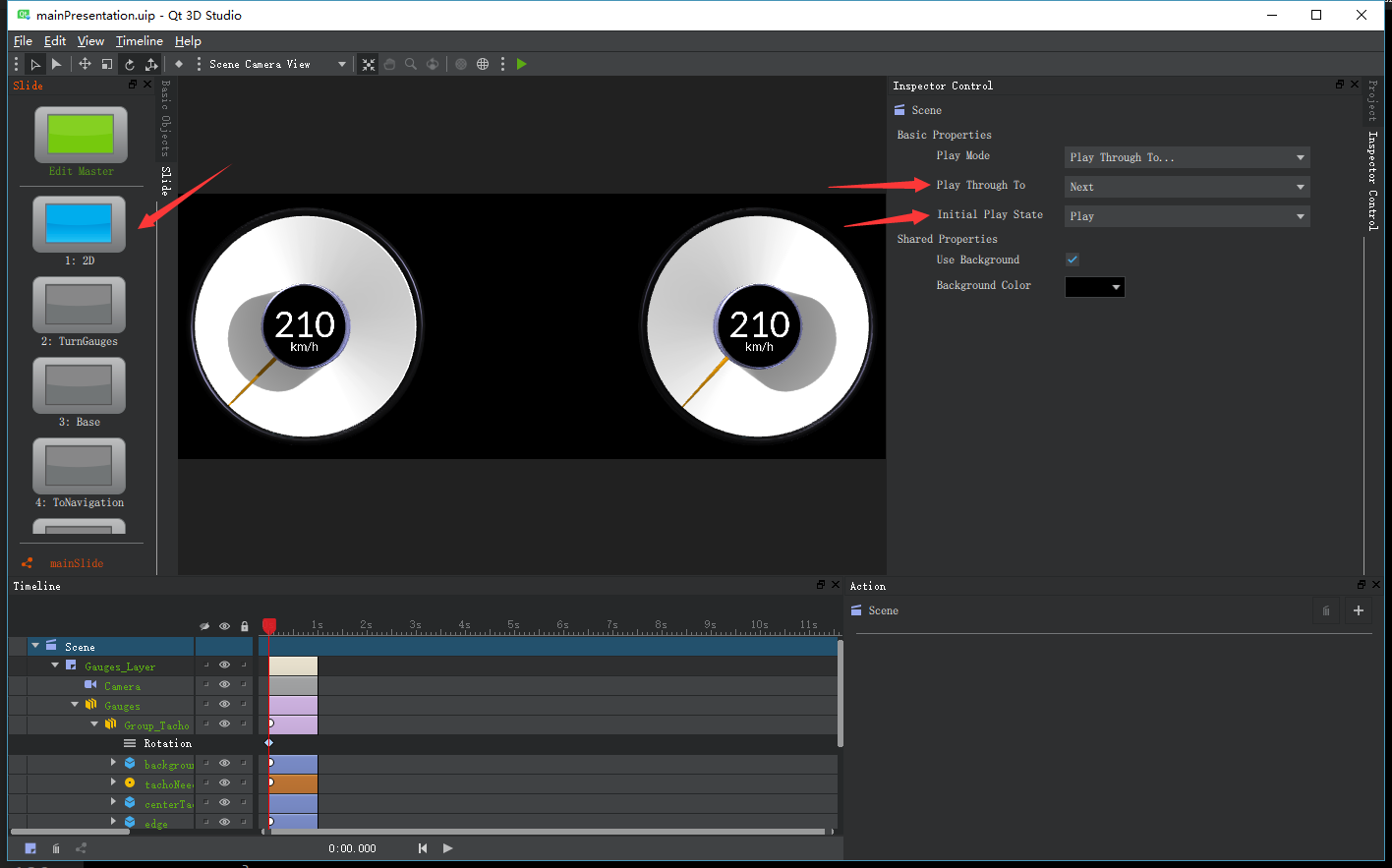Open the Play Mode dropdown
Image resolution: width=1392 pixels, height=868 pixels.
pyautogui.click(x=1187, y=157)
